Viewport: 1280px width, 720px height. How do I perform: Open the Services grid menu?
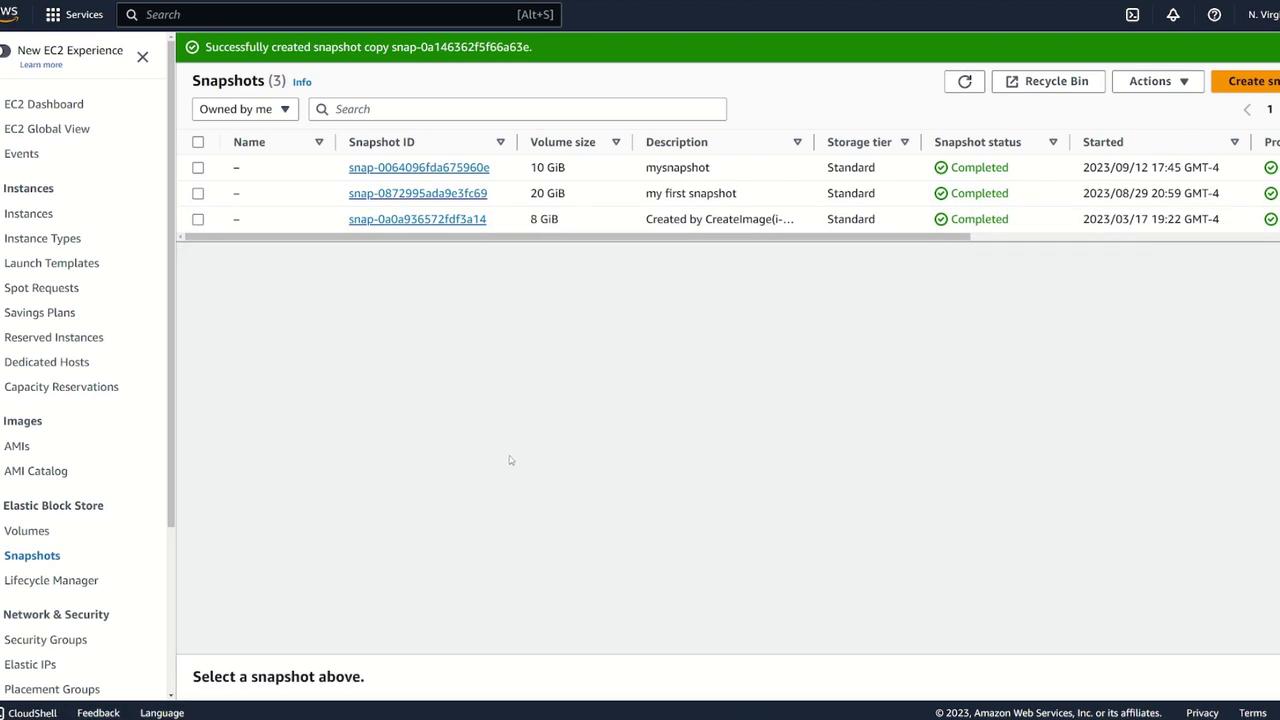(x=74, y=15)
